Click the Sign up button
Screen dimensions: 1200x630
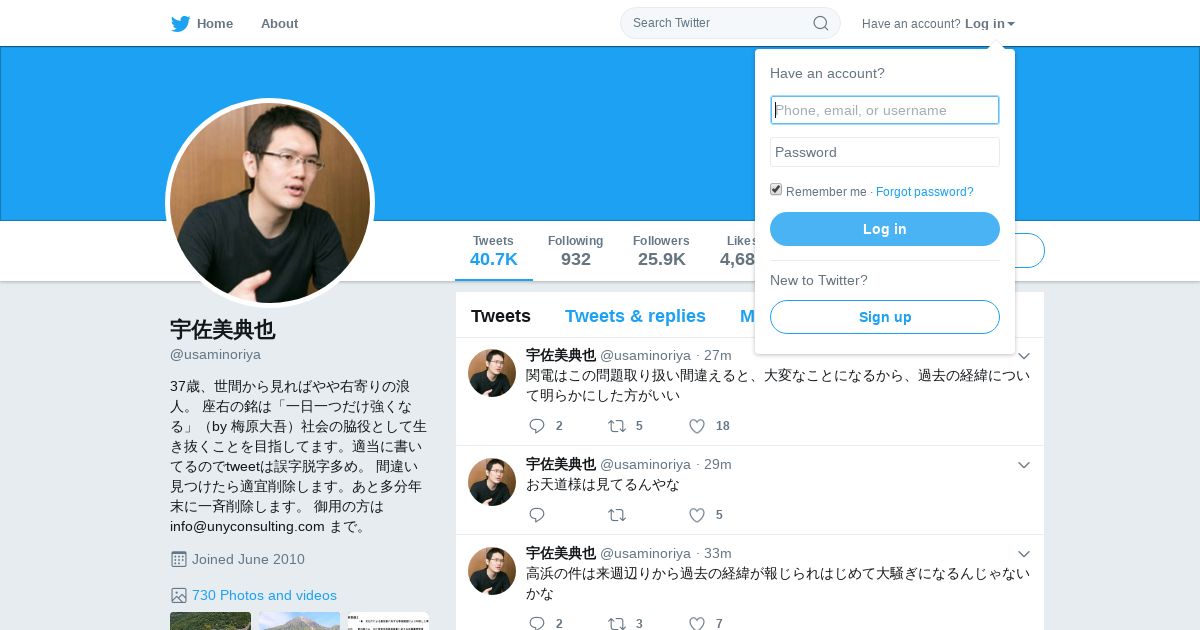point(885,317)
